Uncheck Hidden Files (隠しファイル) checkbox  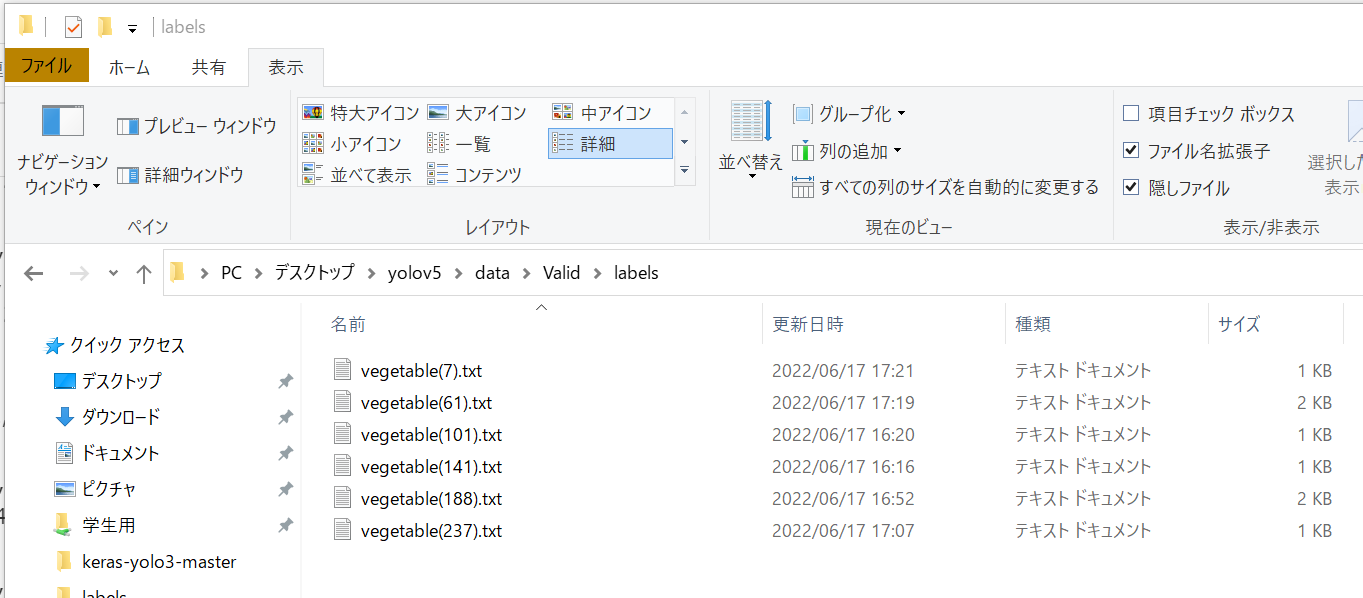point(1131,188)
